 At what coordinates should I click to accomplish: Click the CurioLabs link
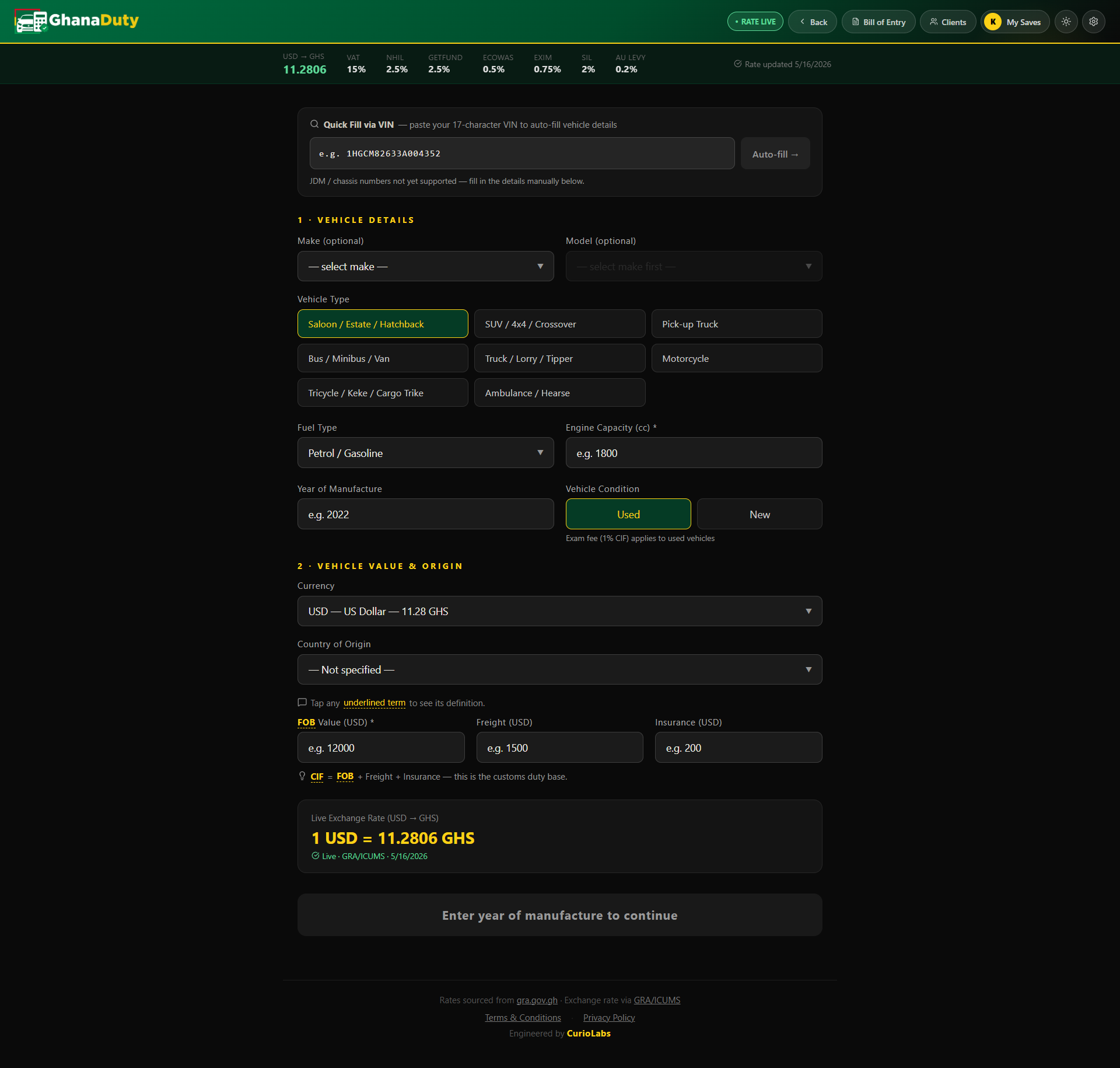click(x=589, y=1034)
